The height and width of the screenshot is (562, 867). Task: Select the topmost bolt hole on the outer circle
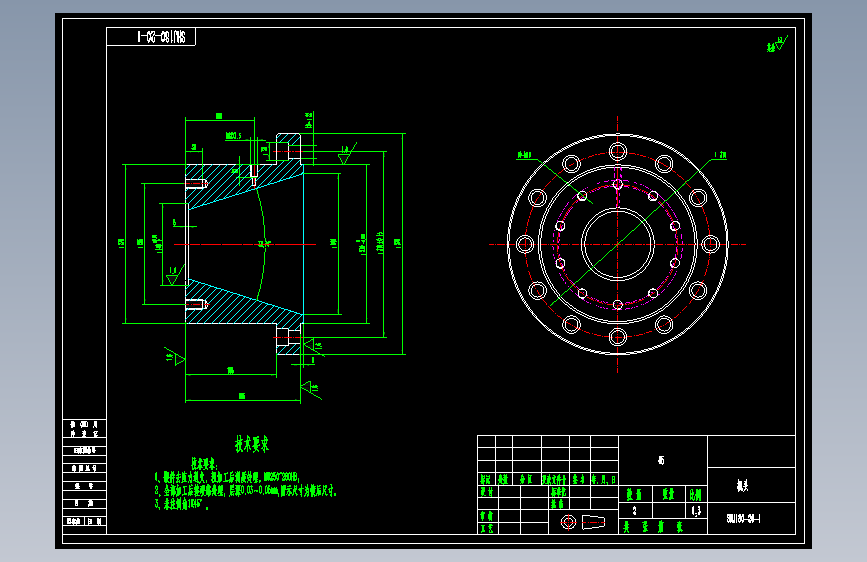pyautogui.click(x=618, y=151)
